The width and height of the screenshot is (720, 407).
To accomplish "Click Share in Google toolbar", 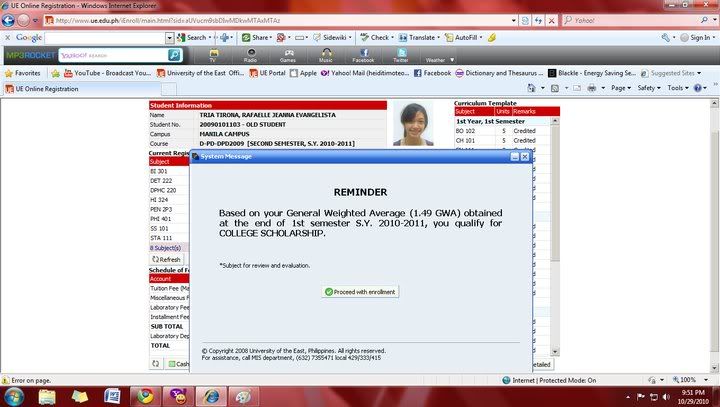I will click(x=257, y=38).
